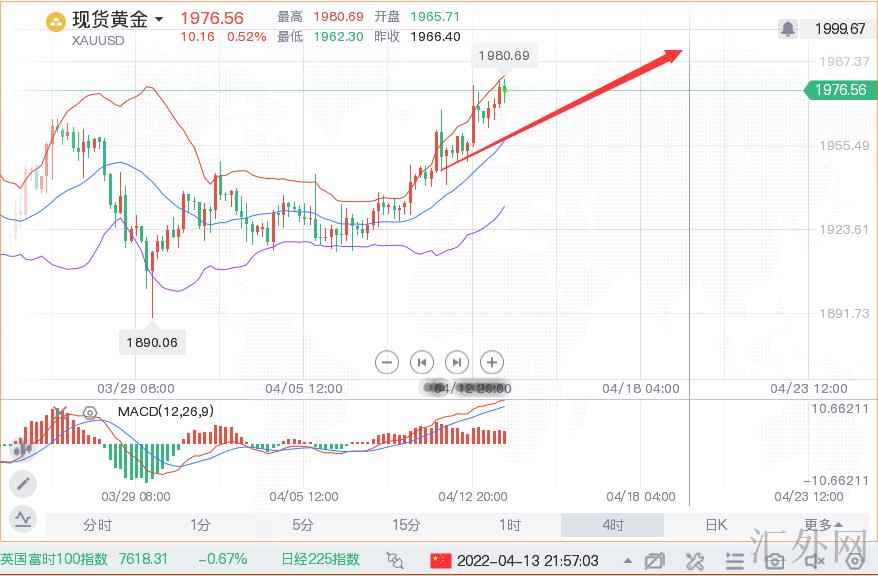878x576 pixels.
Task: Expand the 更多 timeframe options
Action: click(823, 525)
